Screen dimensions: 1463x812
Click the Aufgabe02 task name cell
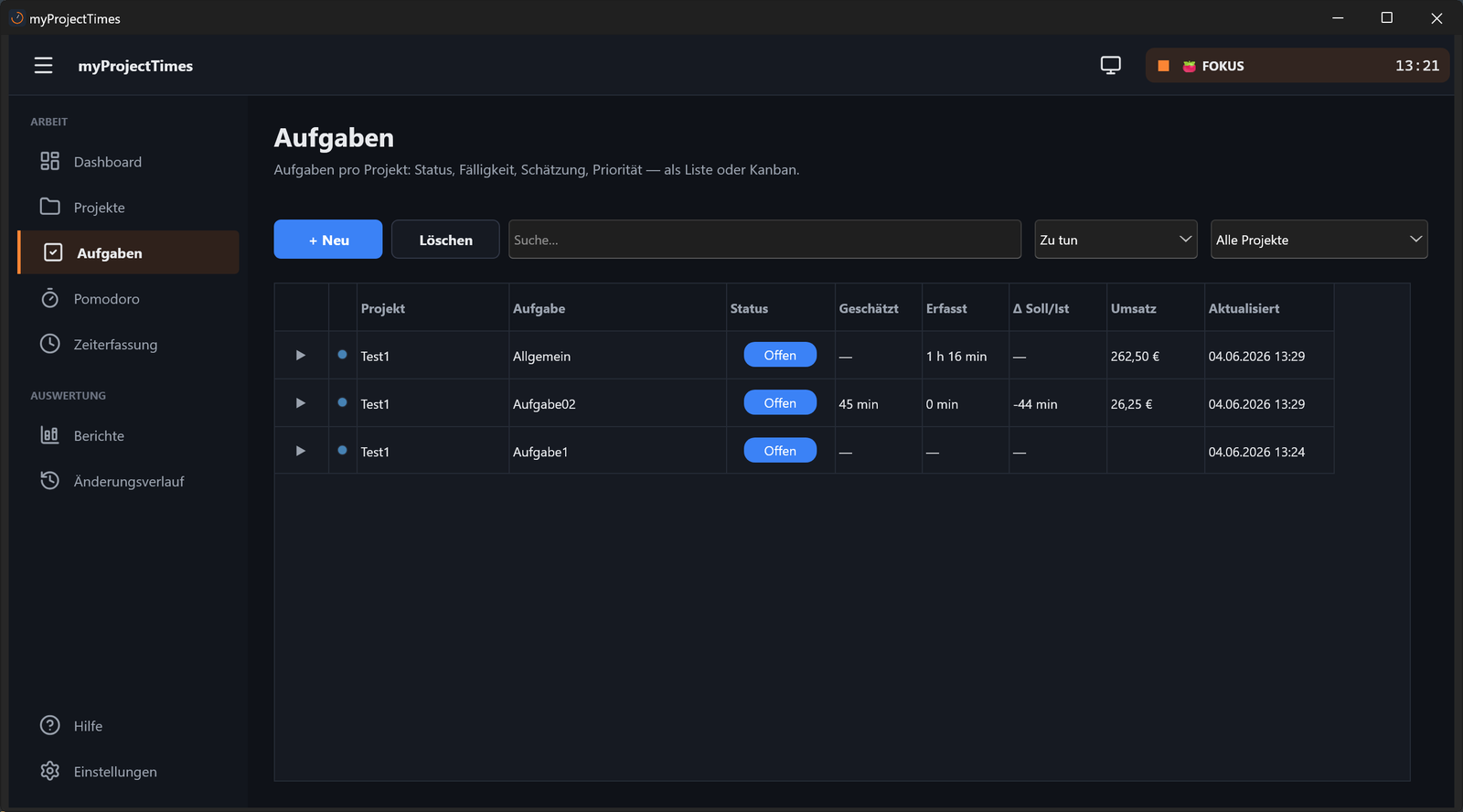617,403
